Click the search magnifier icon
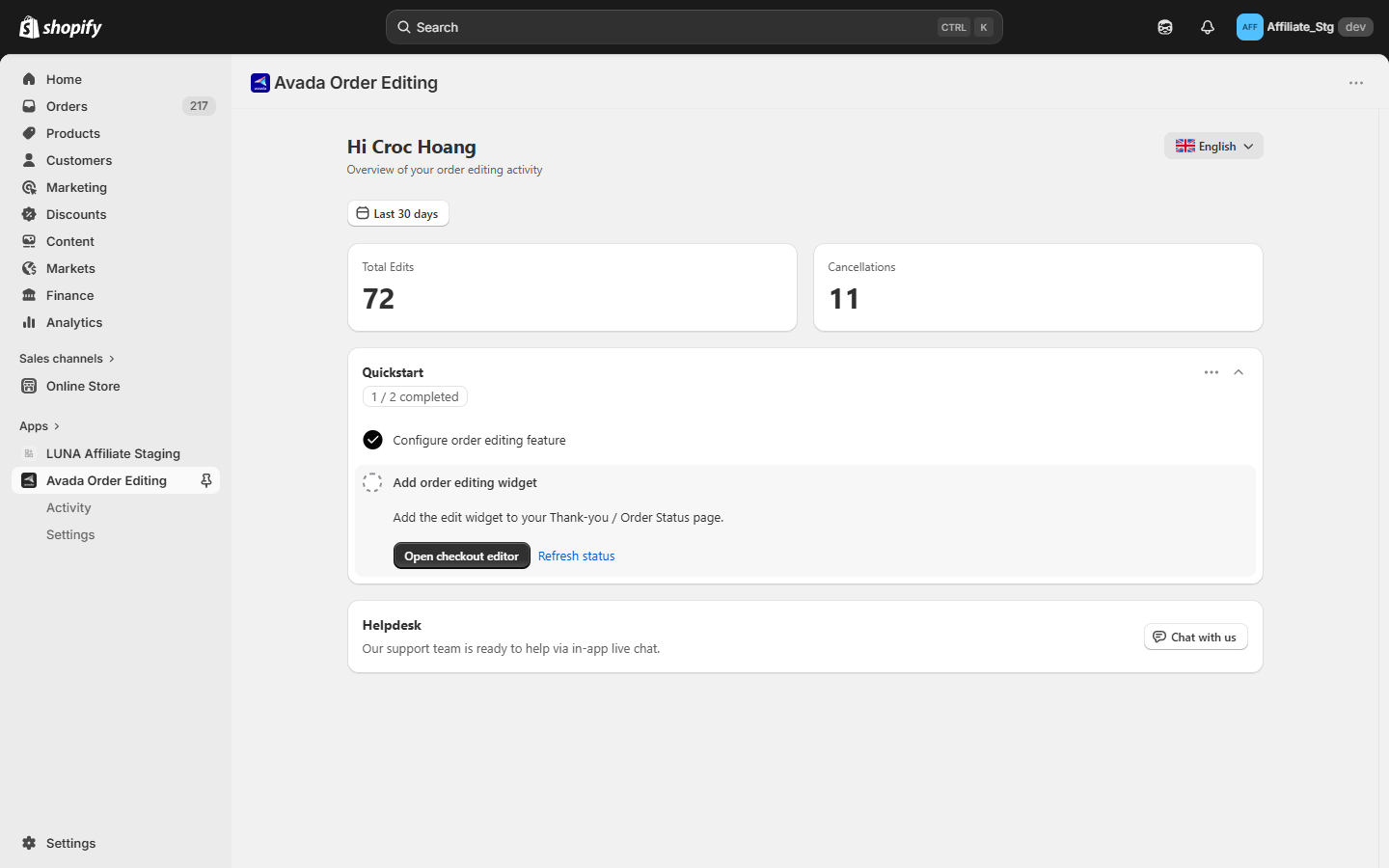 pyautogui.click(x=404, y=27)
